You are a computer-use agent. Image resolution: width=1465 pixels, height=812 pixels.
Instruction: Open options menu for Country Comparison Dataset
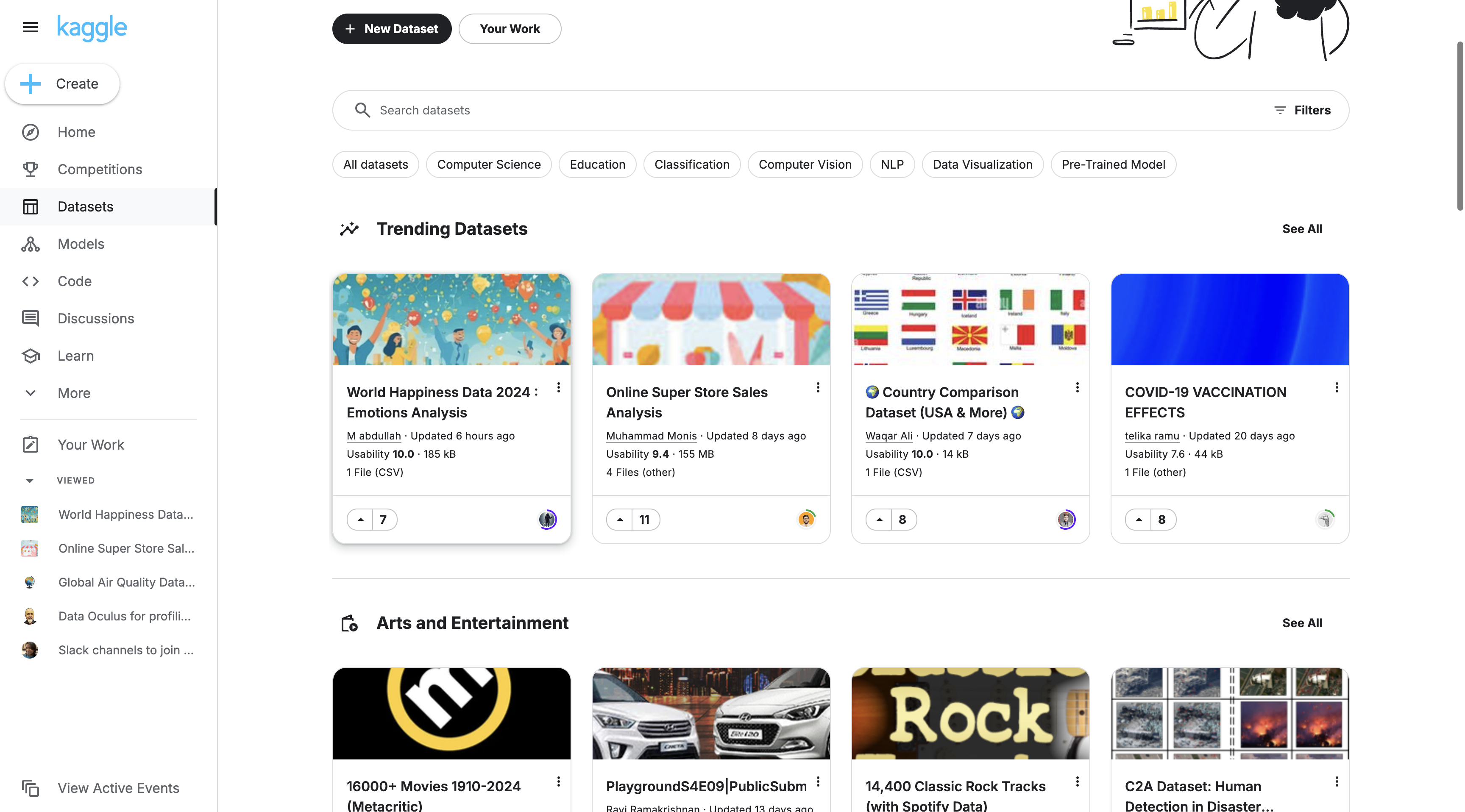click(1077, 387)
